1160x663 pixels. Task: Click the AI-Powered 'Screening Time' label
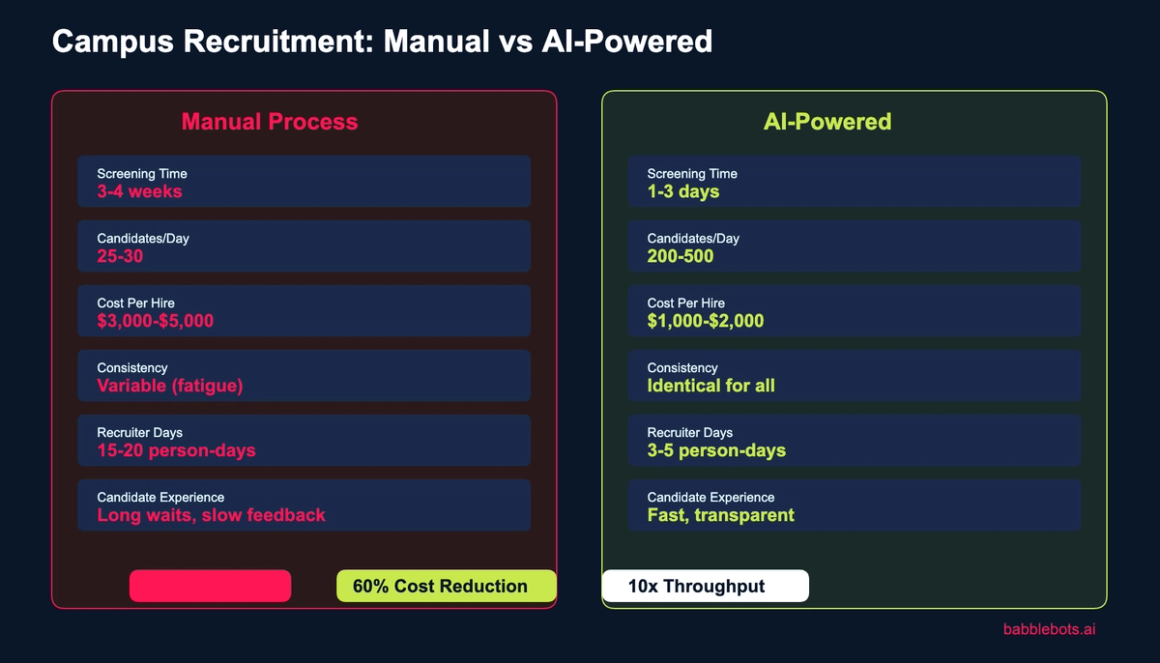(692, 174)
